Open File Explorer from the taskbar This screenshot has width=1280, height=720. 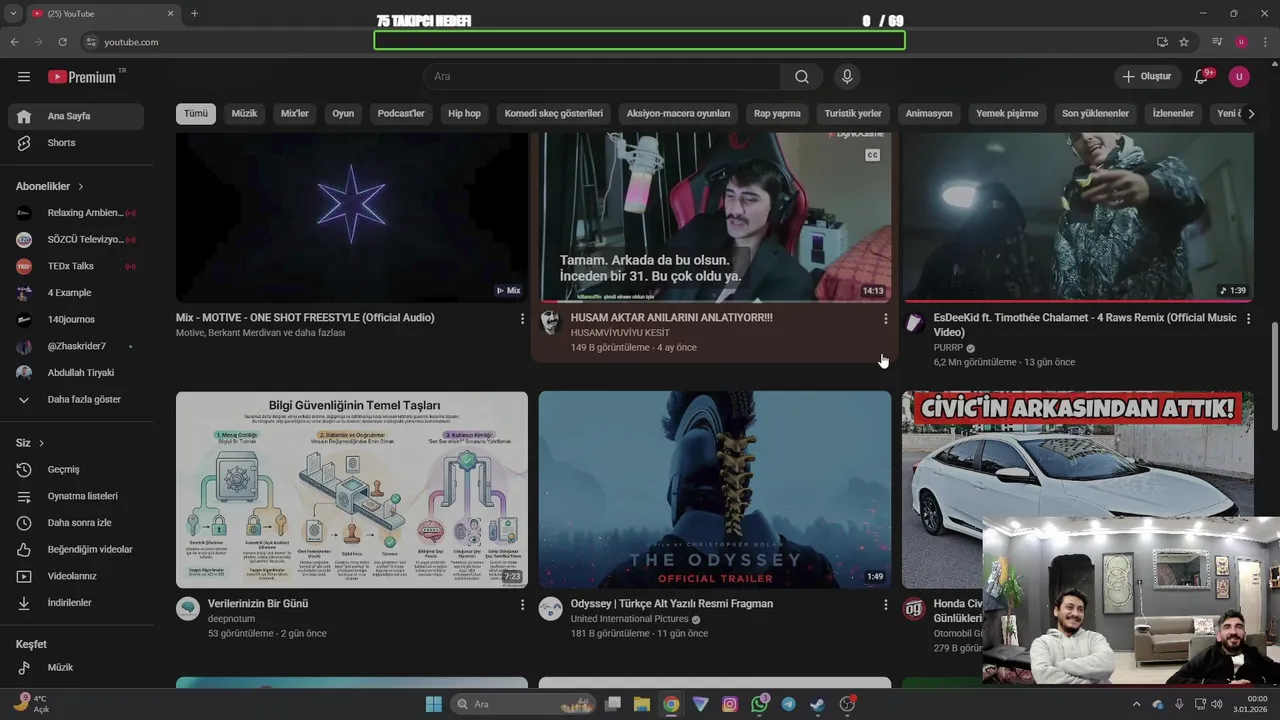pos(642,704)
